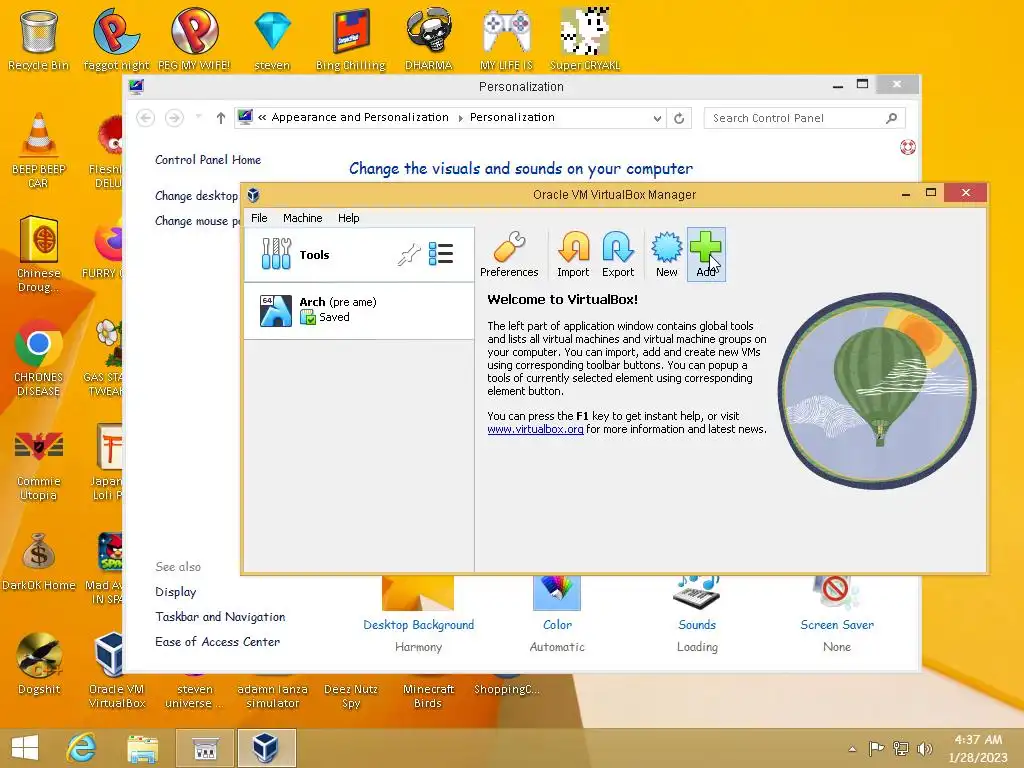Open Internet Explorer from taskbar
This screenshot has width=1024, height=768.
[x=82, y=748]
